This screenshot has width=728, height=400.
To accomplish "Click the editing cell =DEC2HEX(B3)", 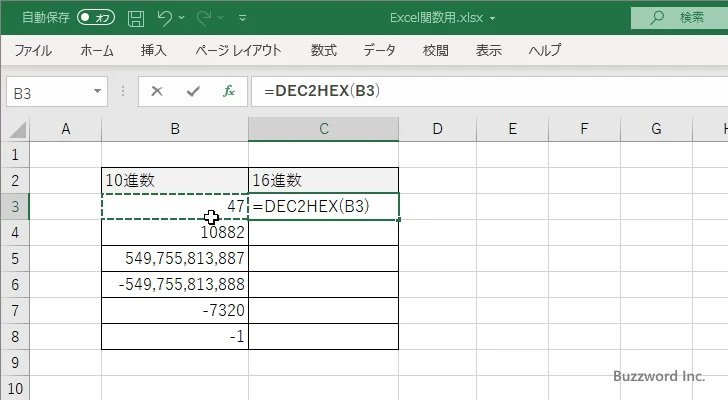I will (324, 206).
